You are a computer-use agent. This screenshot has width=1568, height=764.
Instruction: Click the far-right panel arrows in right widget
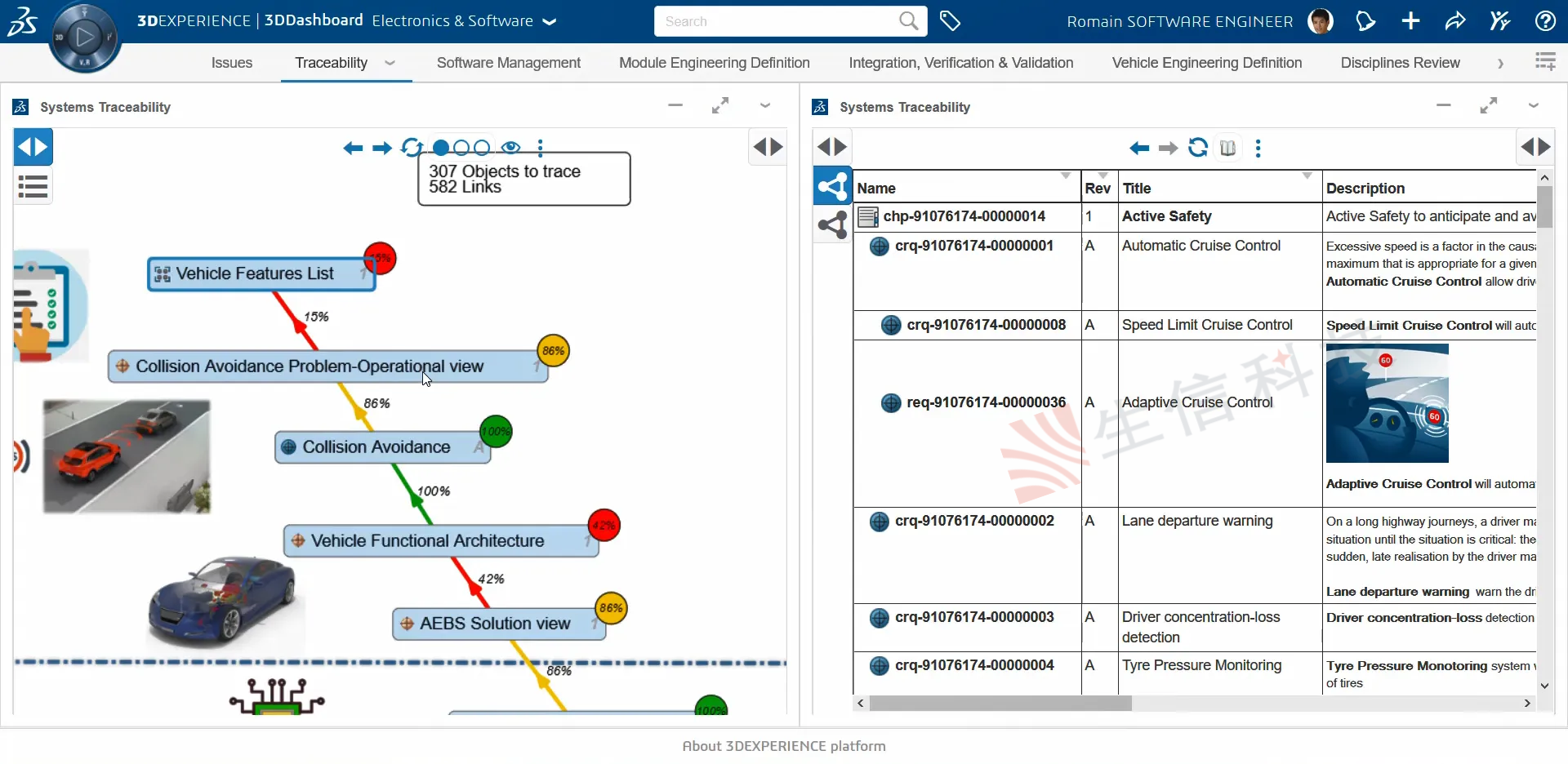pyautogui.click(x=1535, y=147)
